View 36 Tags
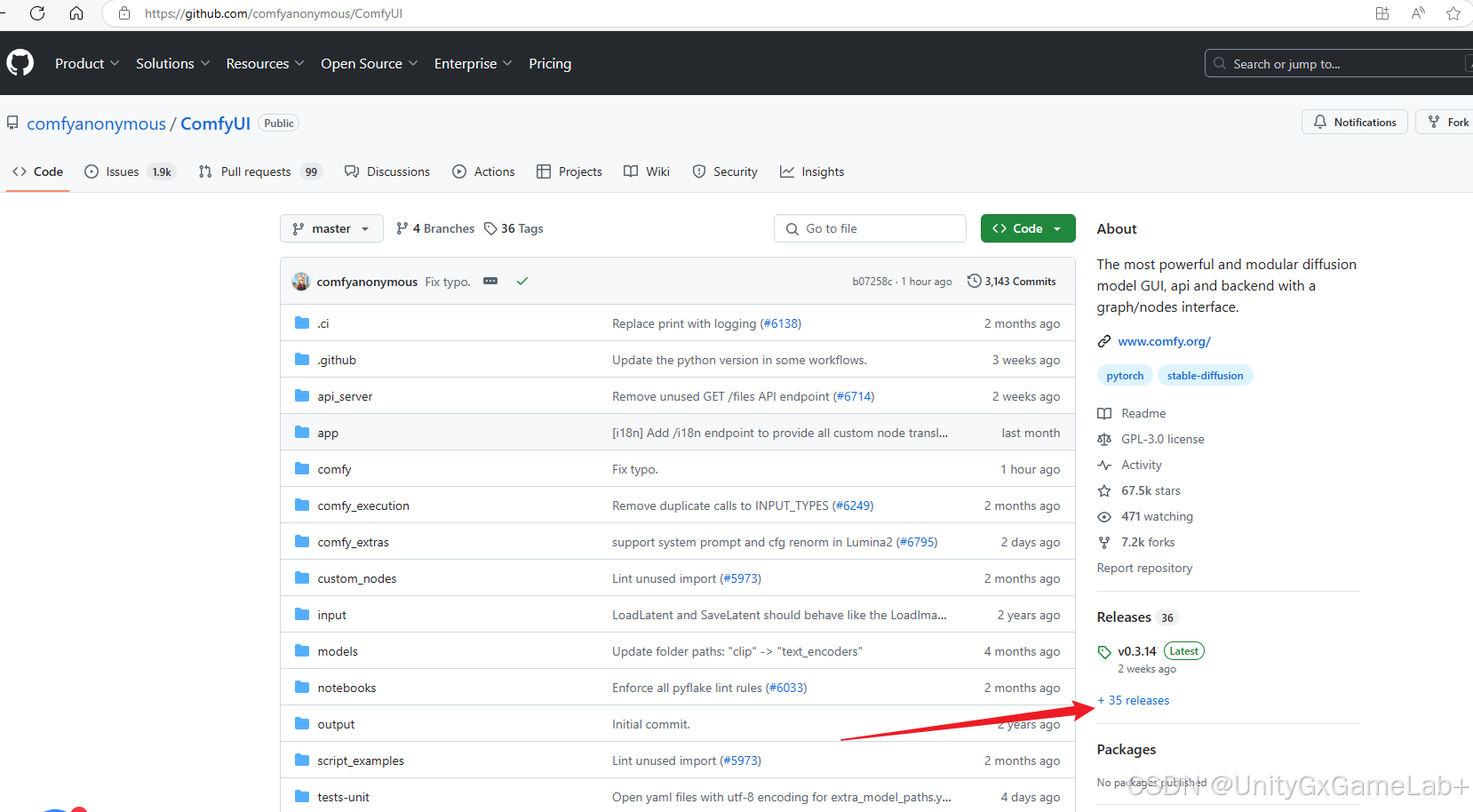This screenshot has height=812, width=1473. [514, 228]
